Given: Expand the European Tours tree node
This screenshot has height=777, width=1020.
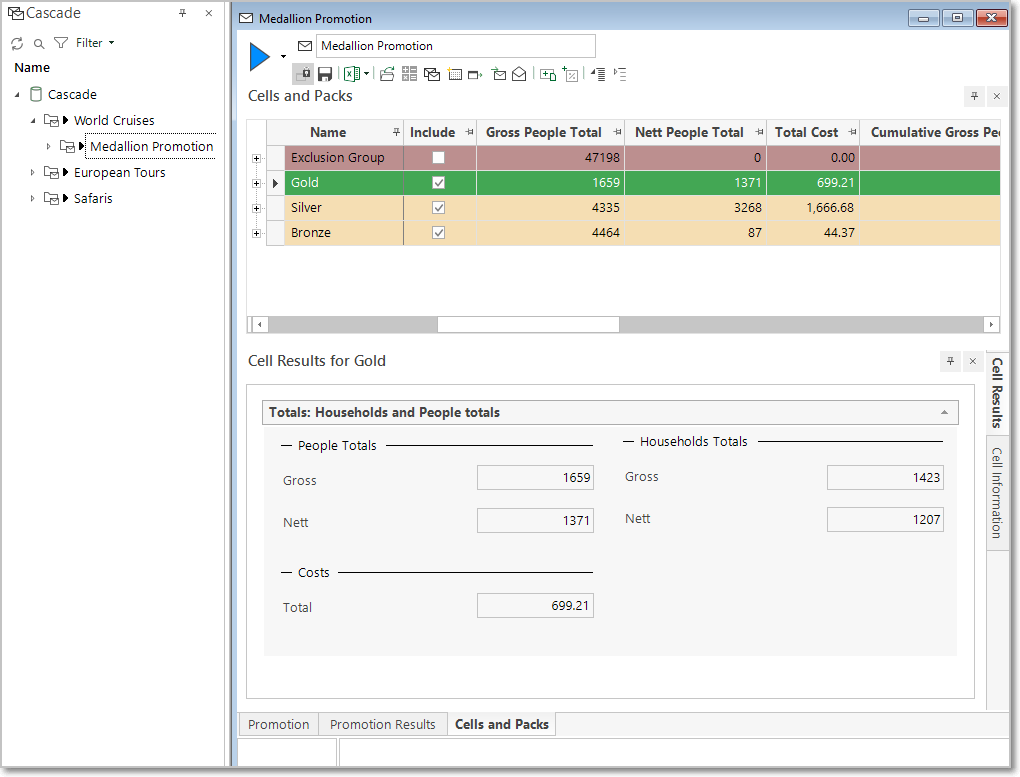Looking at the screenshot, I should (32, 173).
